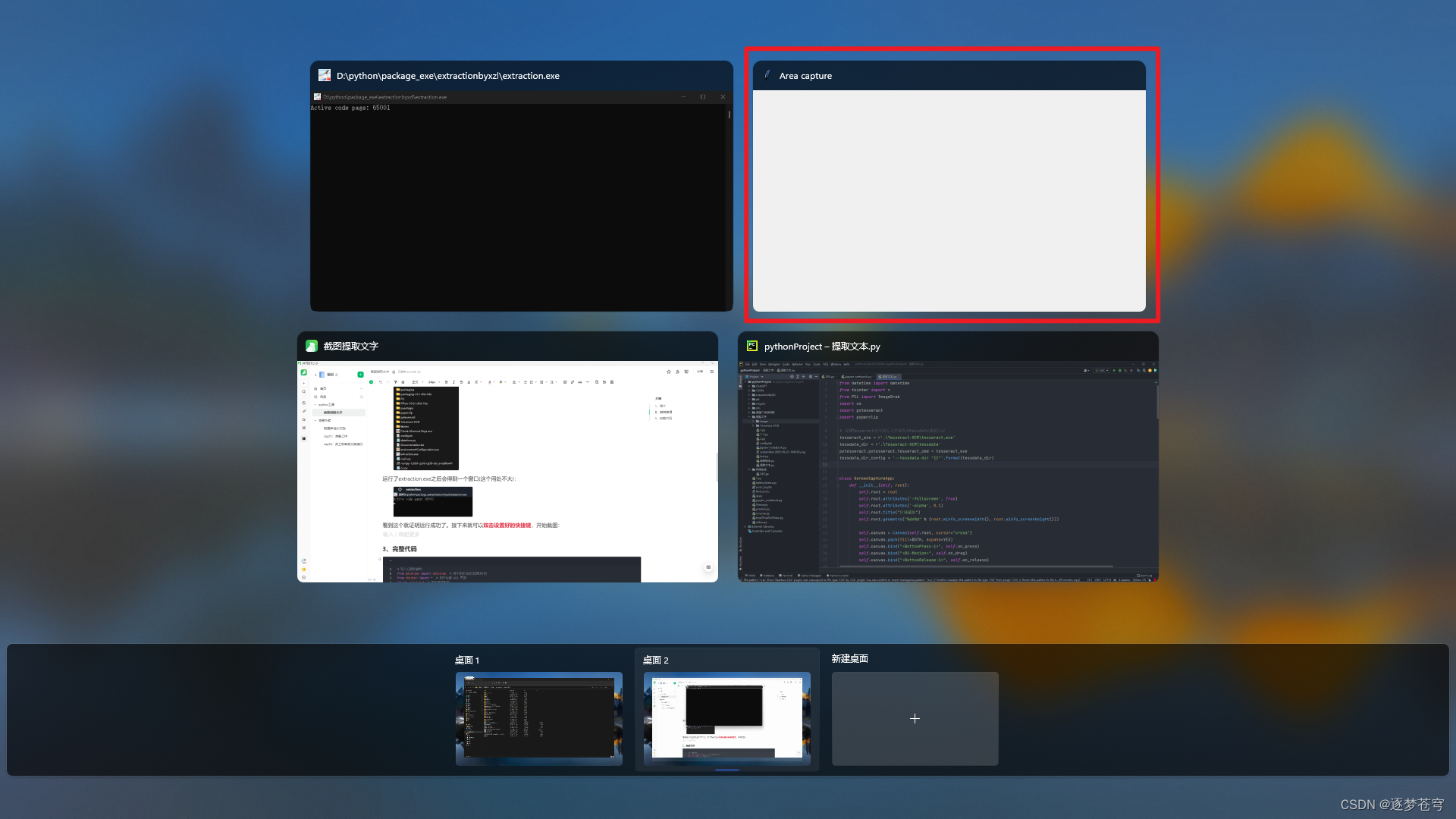This screenshot has height=819, width=1456.
Task: Click the green 截图提取文字 app icon
Action: pos(311,346)
